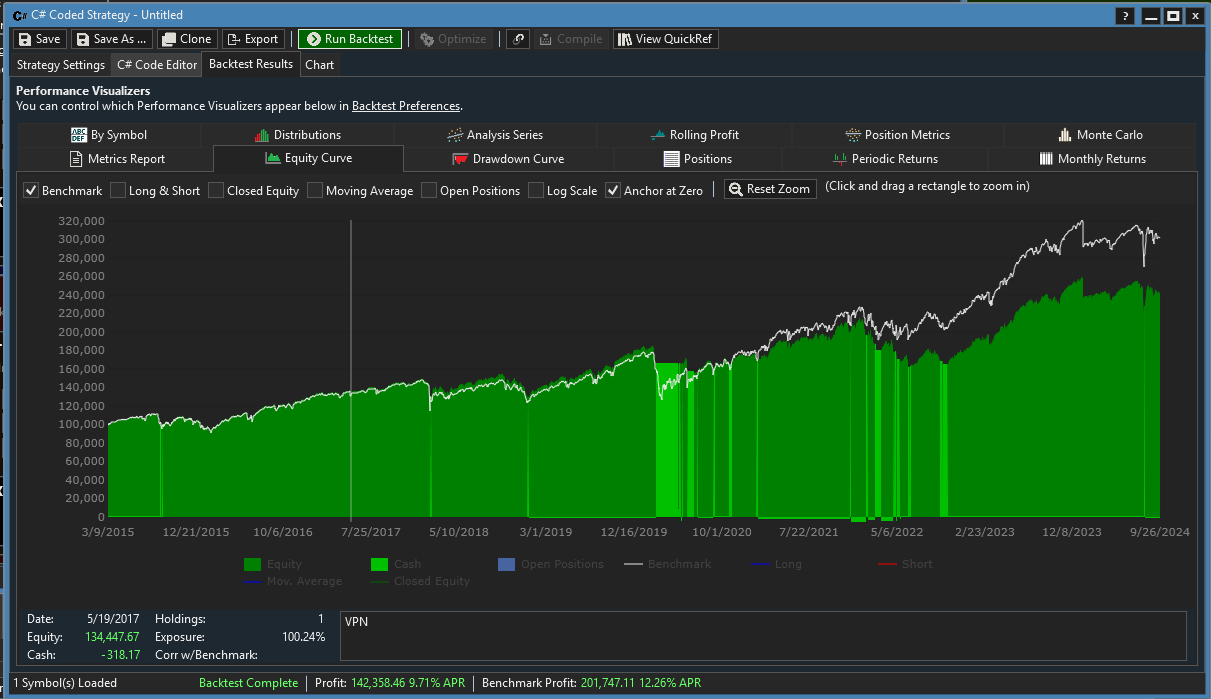The height and width of the screenshot is (699, 1211).
Task: Click the chain-link icon button in toolbar
Action: click(517, 39)
